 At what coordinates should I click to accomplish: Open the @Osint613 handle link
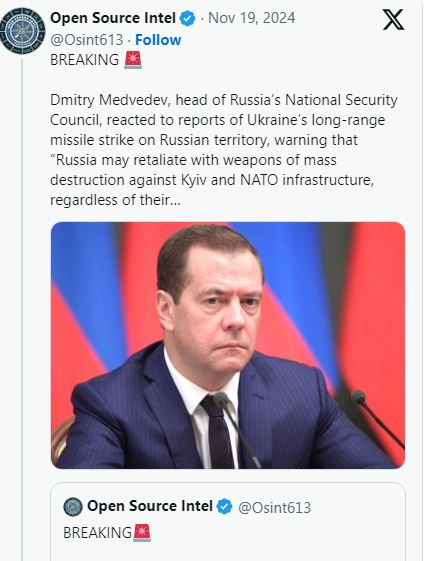[87, 40]
